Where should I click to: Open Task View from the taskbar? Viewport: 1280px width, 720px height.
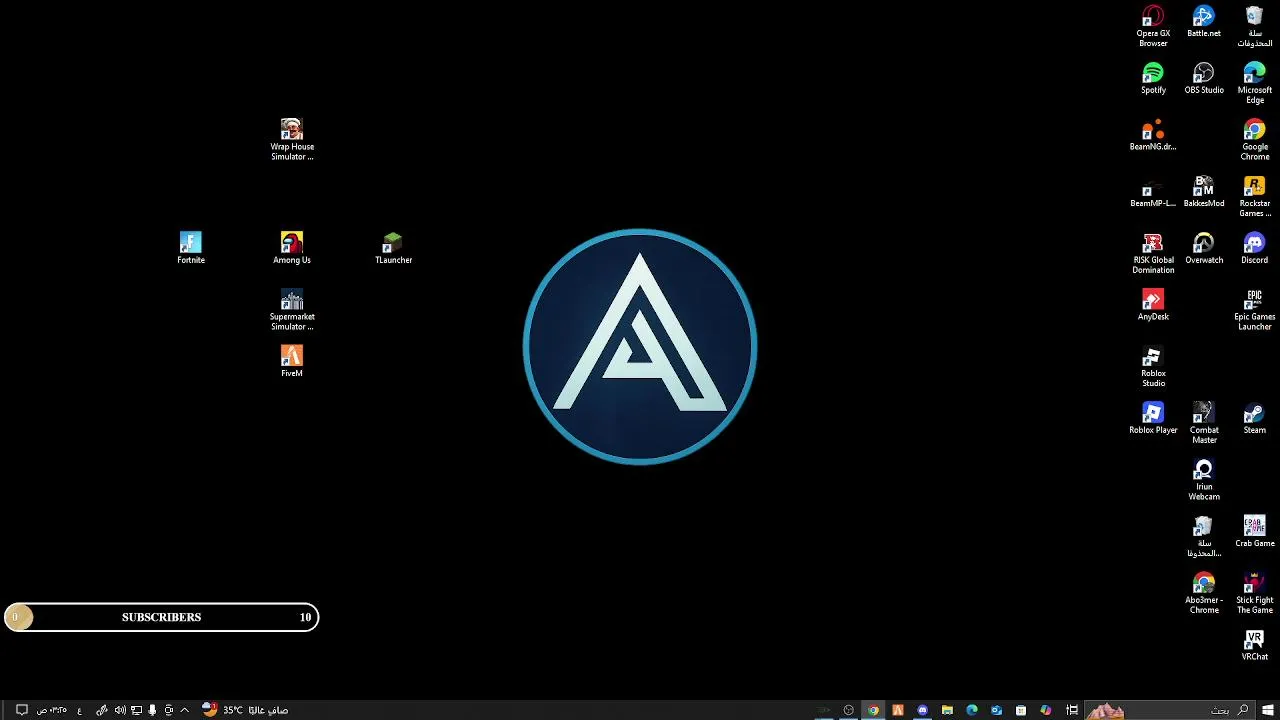tap(1072, 710)
